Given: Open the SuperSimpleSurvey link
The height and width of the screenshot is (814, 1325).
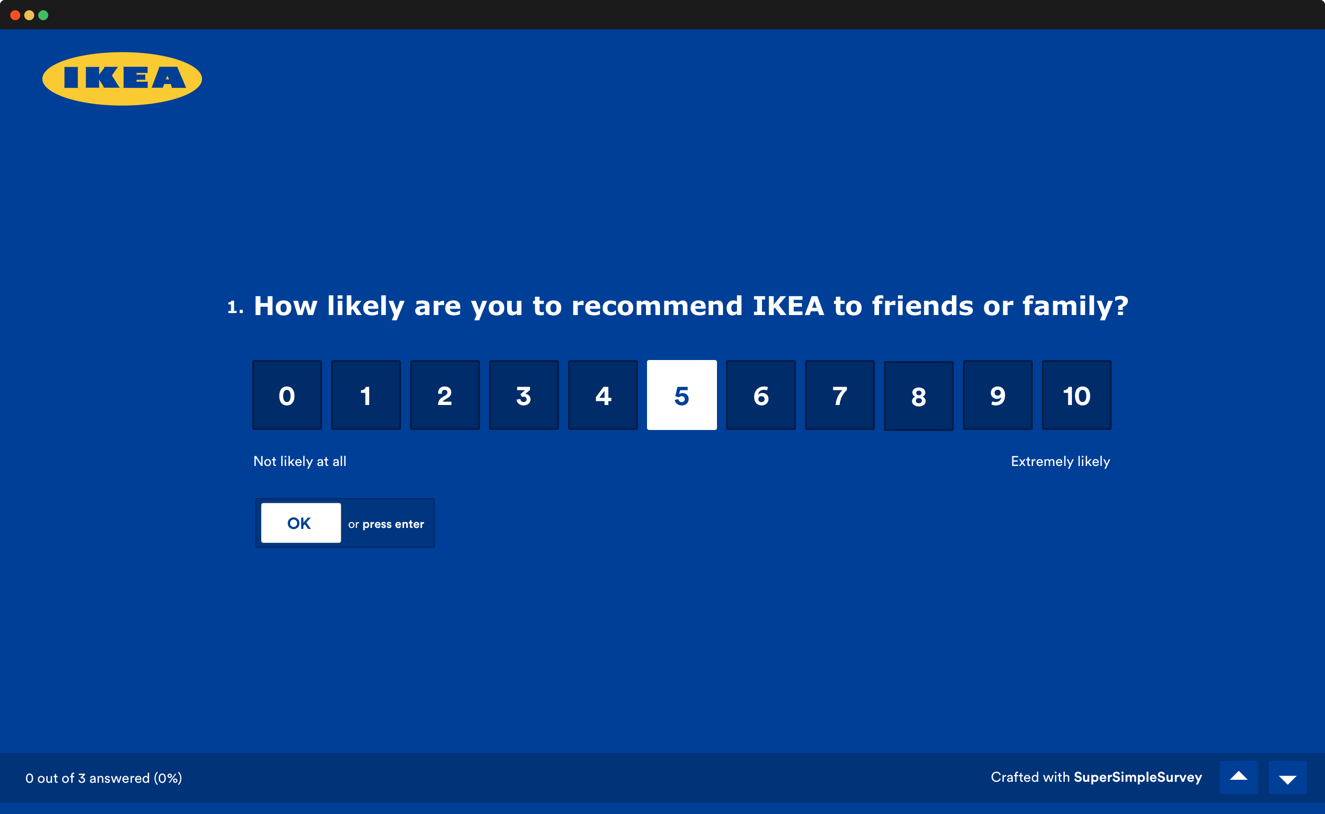Looking at the screenshot, I should [1137, 777].
